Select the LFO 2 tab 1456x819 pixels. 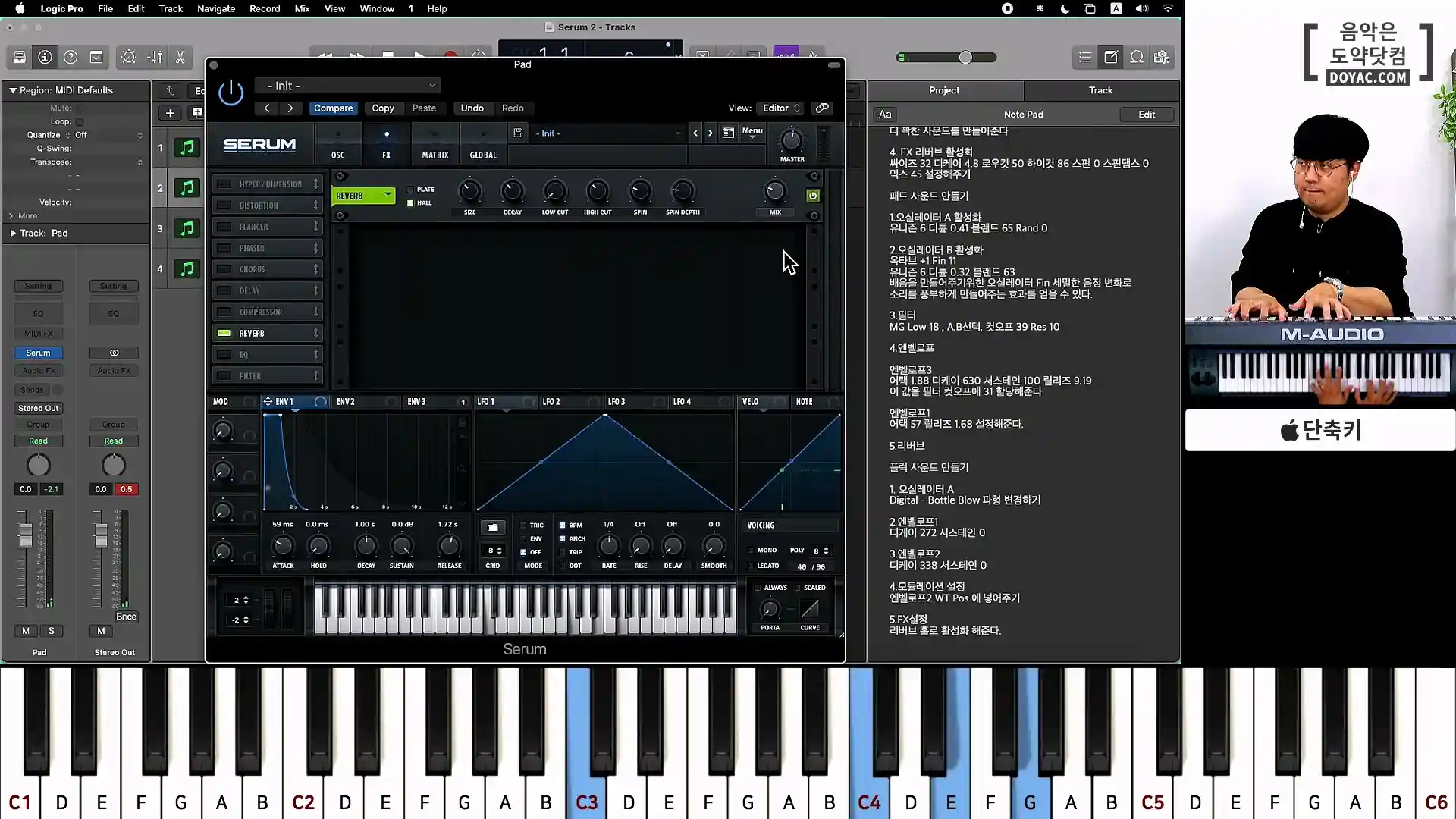[x=551, y=401]
